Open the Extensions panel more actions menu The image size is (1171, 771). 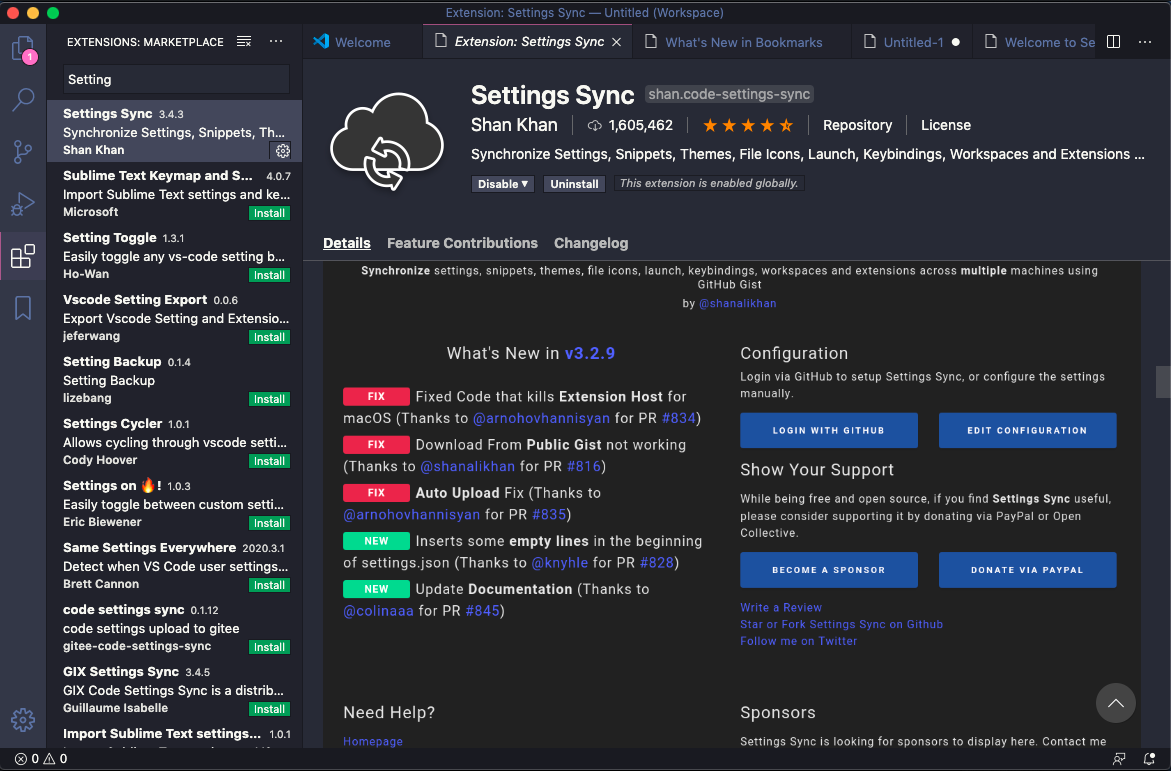point(276,41)
